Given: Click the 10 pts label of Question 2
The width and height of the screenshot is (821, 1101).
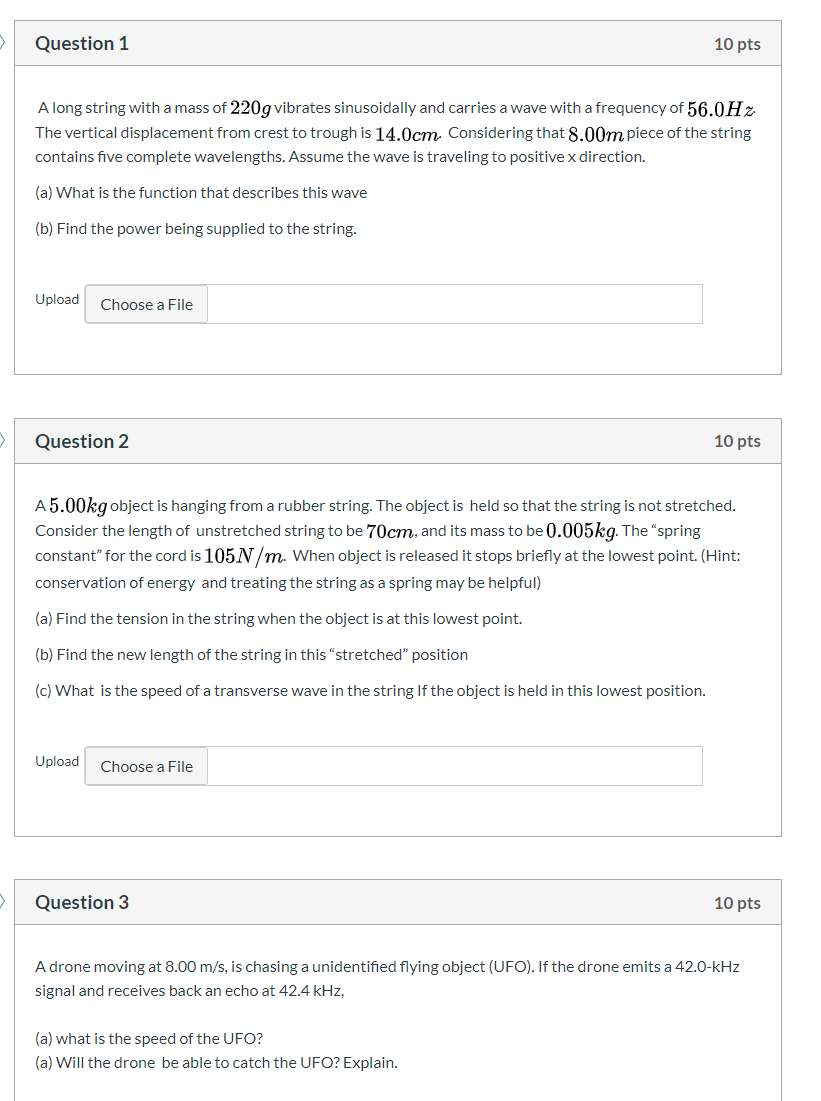Looking at the screenshot, I should point(737,441).
